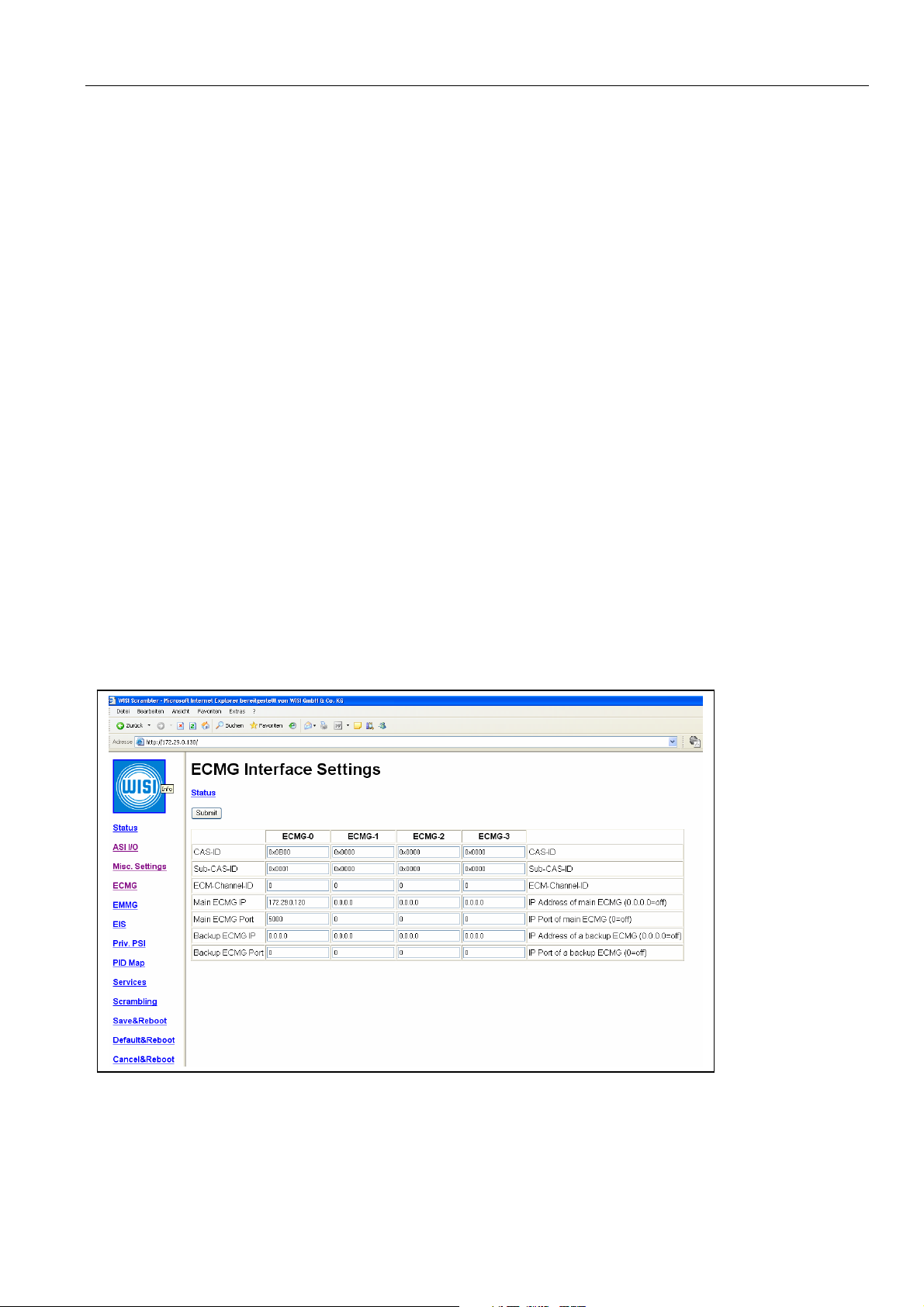Click the home page icon

(x=206, y=726)
